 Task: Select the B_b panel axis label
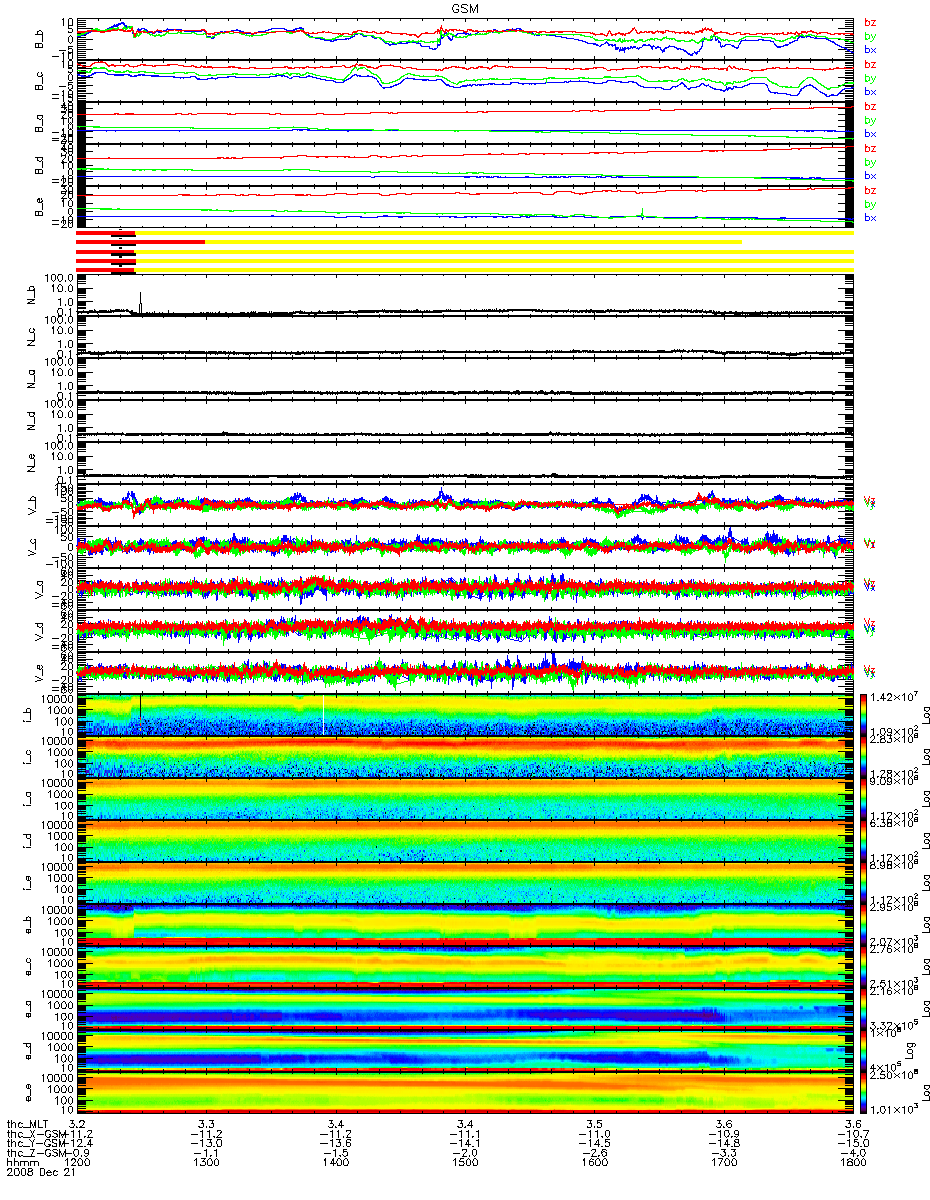(38, 39)
